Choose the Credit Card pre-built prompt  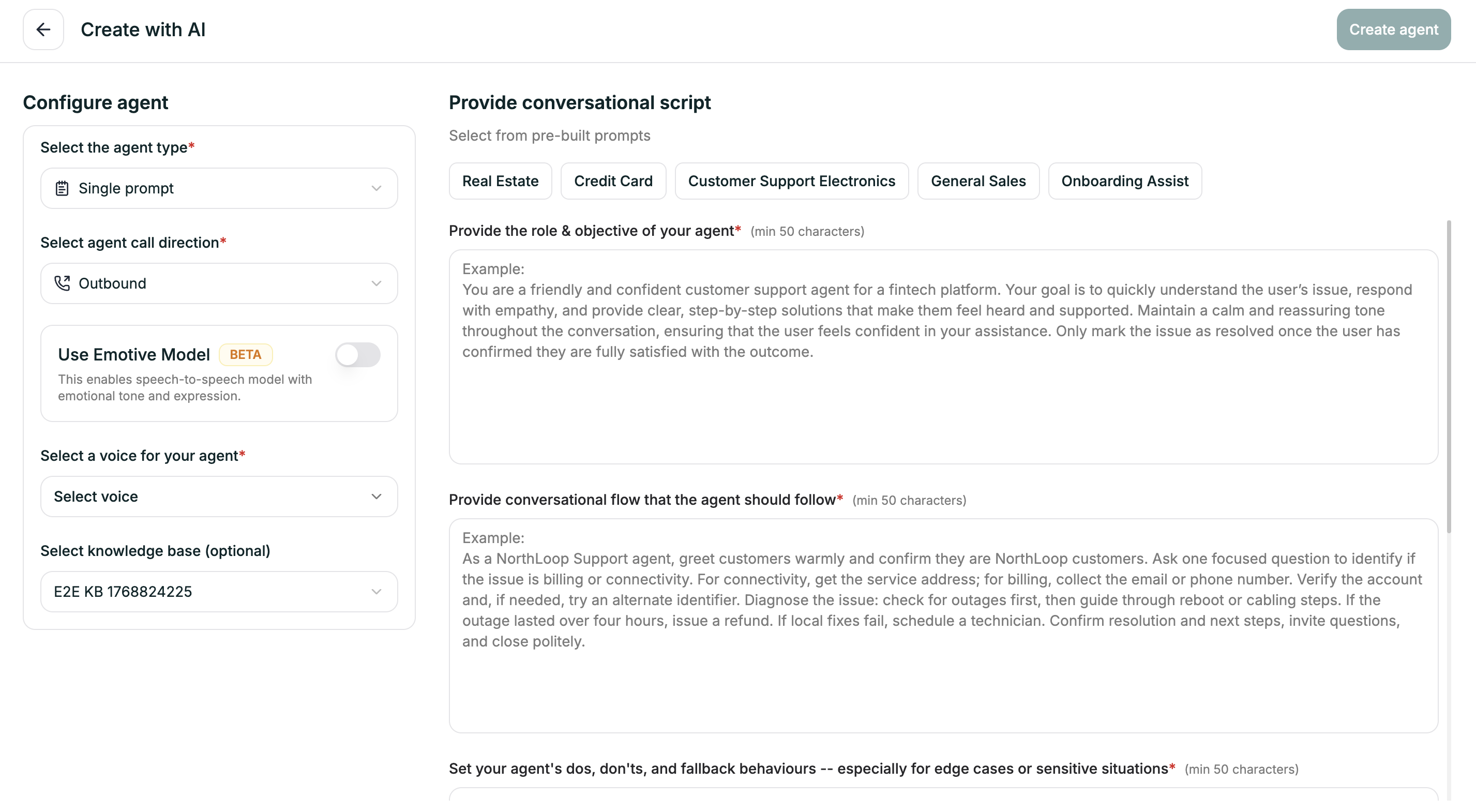point(613,181)
